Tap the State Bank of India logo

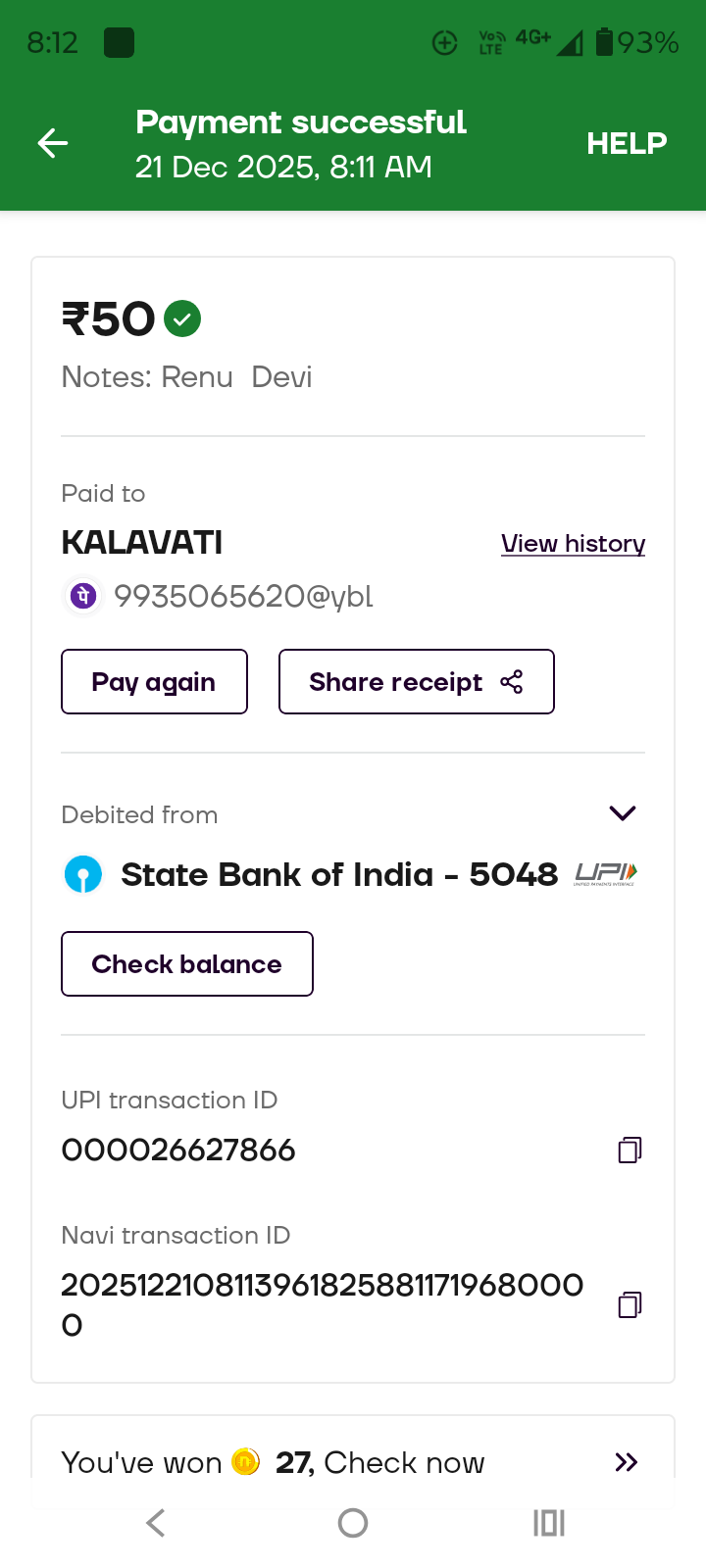pos(83,874)
